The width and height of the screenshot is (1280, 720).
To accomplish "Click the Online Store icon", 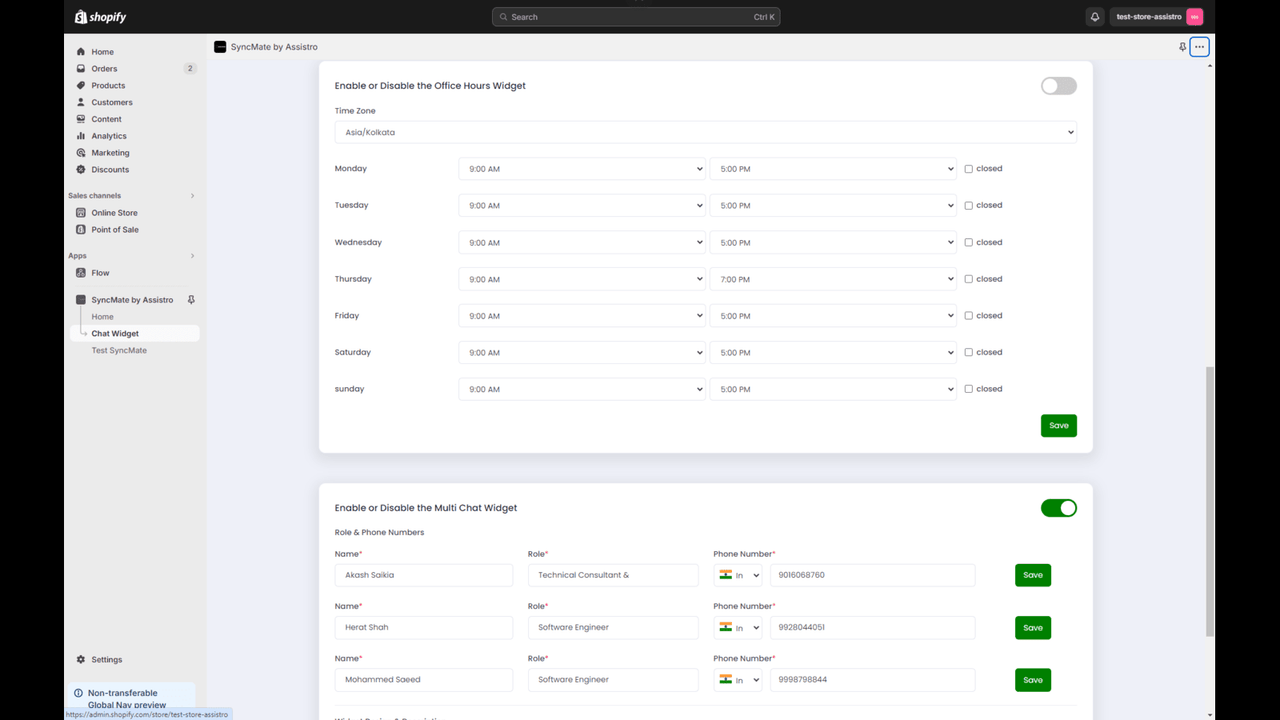I will point(81,213).
